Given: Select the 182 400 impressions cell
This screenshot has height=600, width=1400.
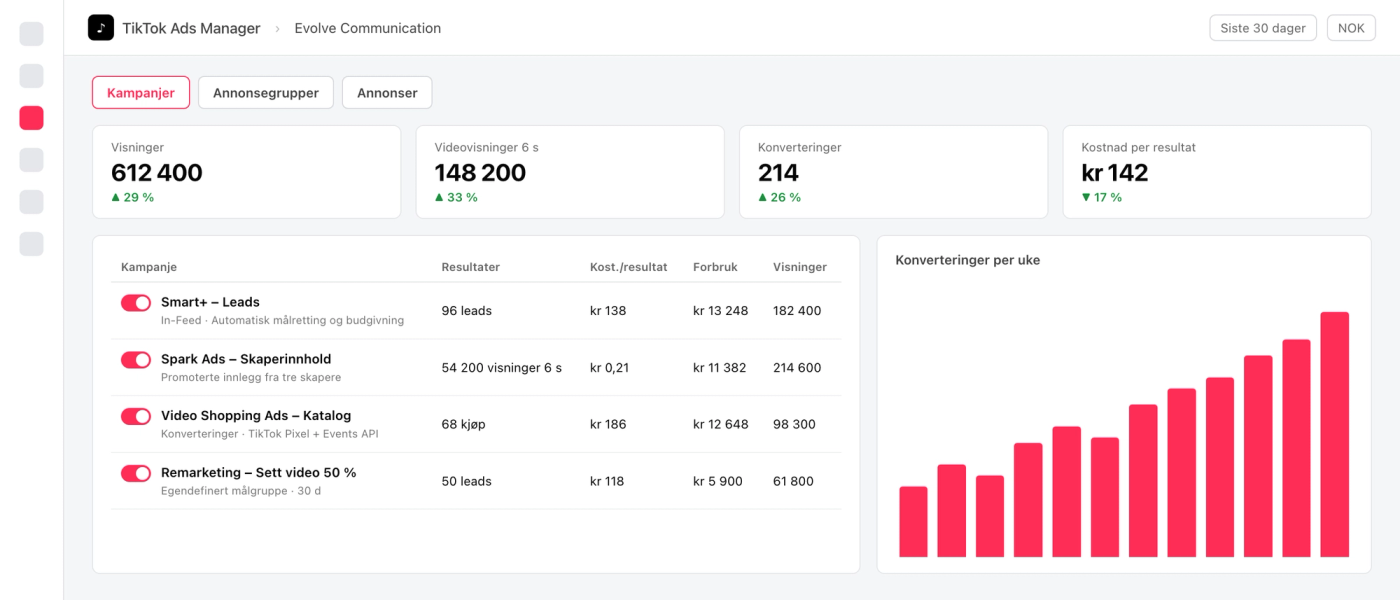Looking at the screenshot, I should pos(797,311).
